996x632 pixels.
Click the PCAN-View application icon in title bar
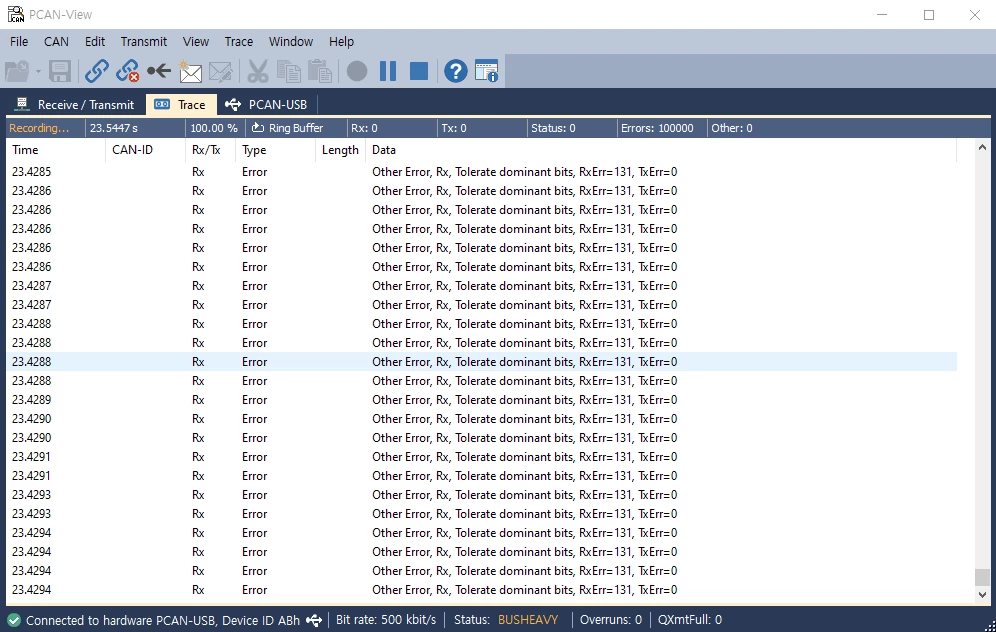[15, 14]
